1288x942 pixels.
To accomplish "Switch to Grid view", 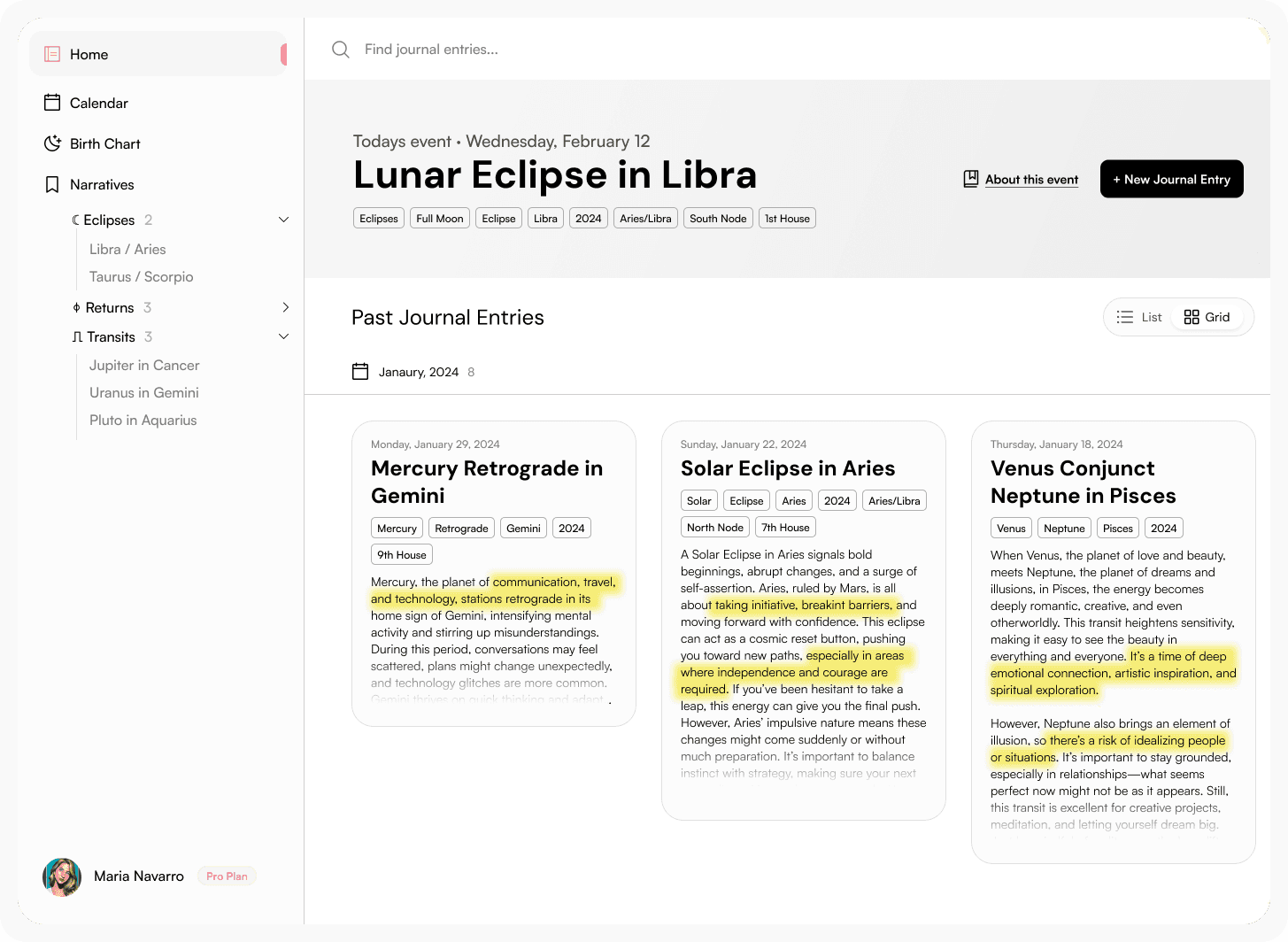I will [1207, 317].
